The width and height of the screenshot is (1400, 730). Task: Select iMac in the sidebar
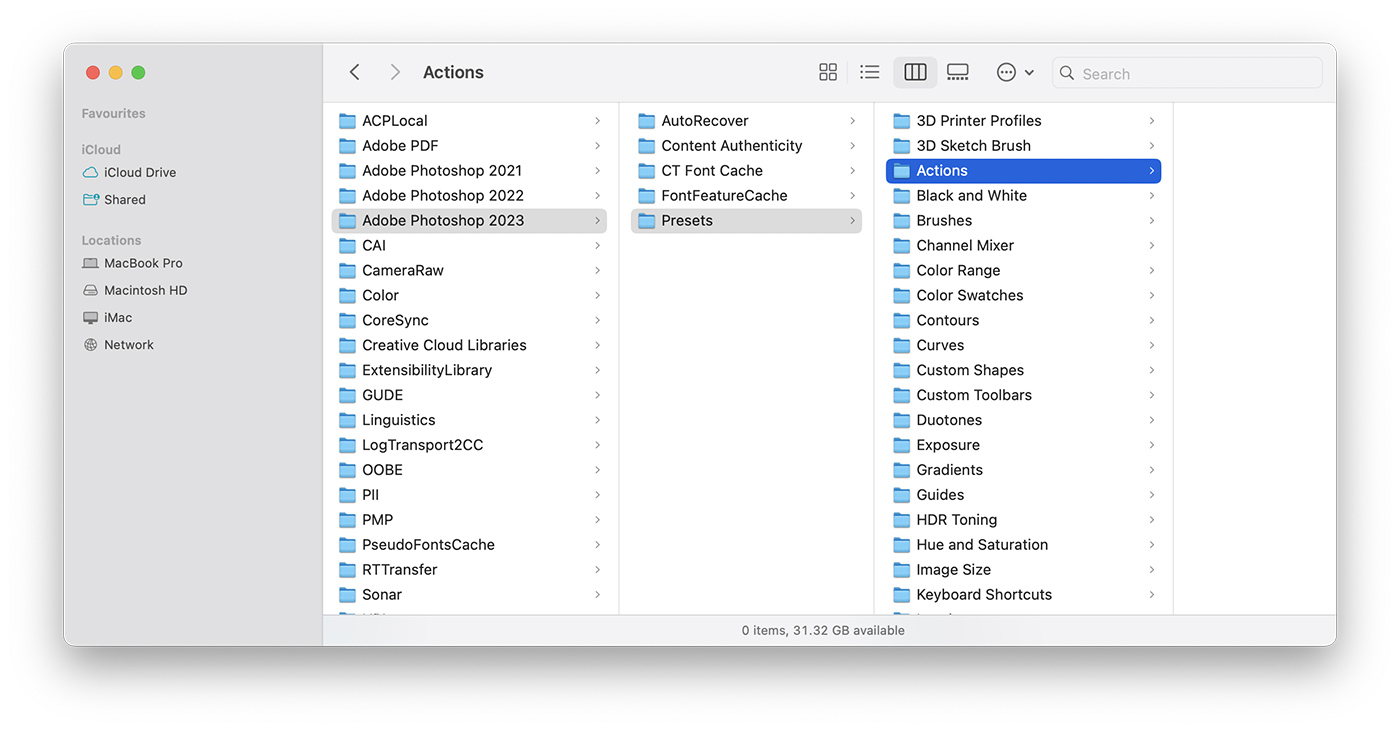[107, 317]
